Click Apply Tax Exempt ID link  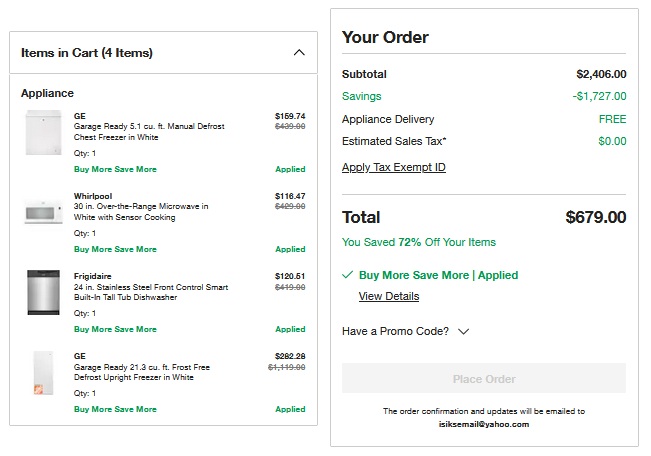(x=393, y=167)
